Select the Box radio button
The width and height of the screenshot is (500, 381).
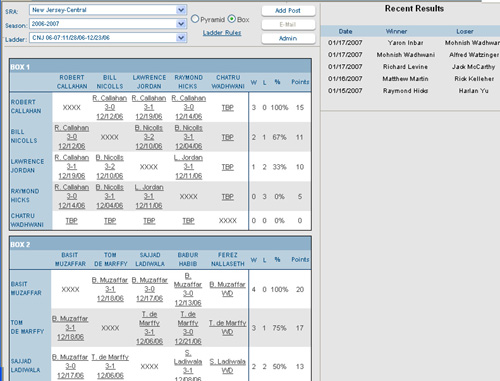(232, 19)
